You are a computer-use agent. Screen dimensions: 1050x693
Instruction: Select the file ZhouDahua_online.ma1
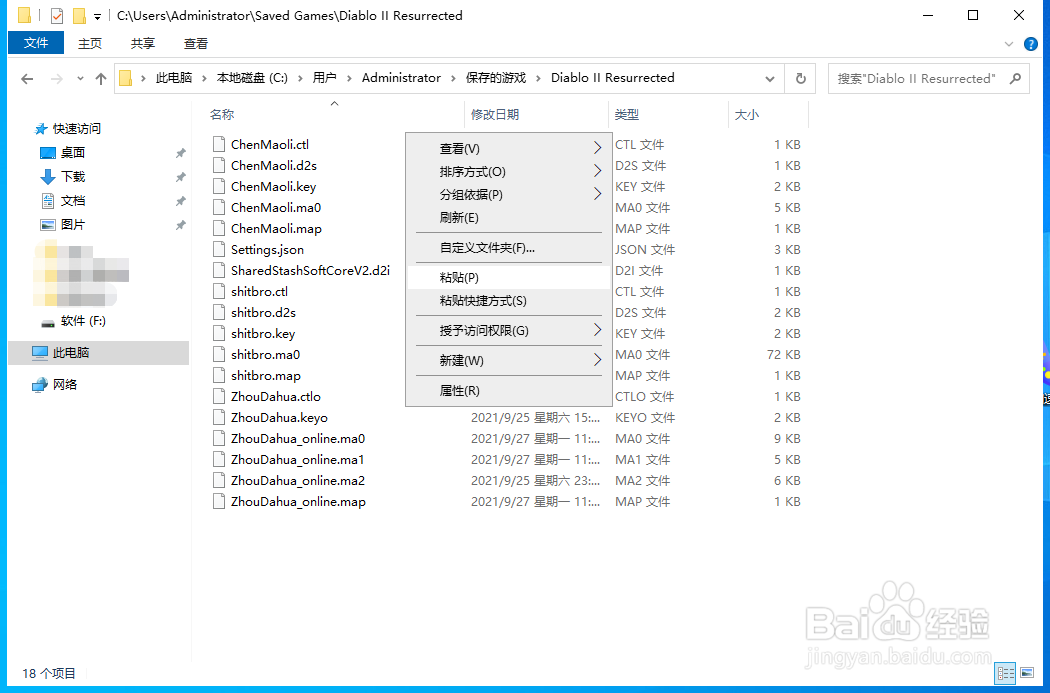297,460
